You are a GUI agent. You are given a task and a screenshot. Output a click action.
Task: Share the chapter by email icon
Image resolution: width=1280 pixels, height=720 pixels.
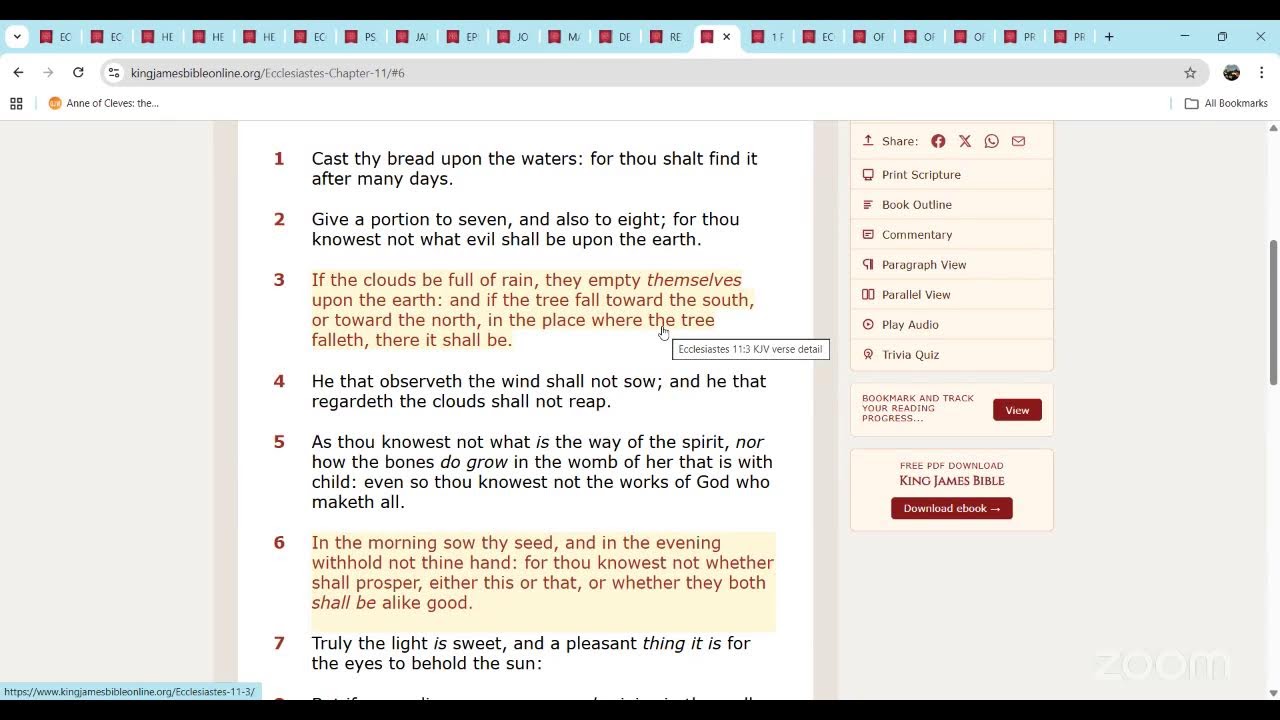(x=1018, y=141)
